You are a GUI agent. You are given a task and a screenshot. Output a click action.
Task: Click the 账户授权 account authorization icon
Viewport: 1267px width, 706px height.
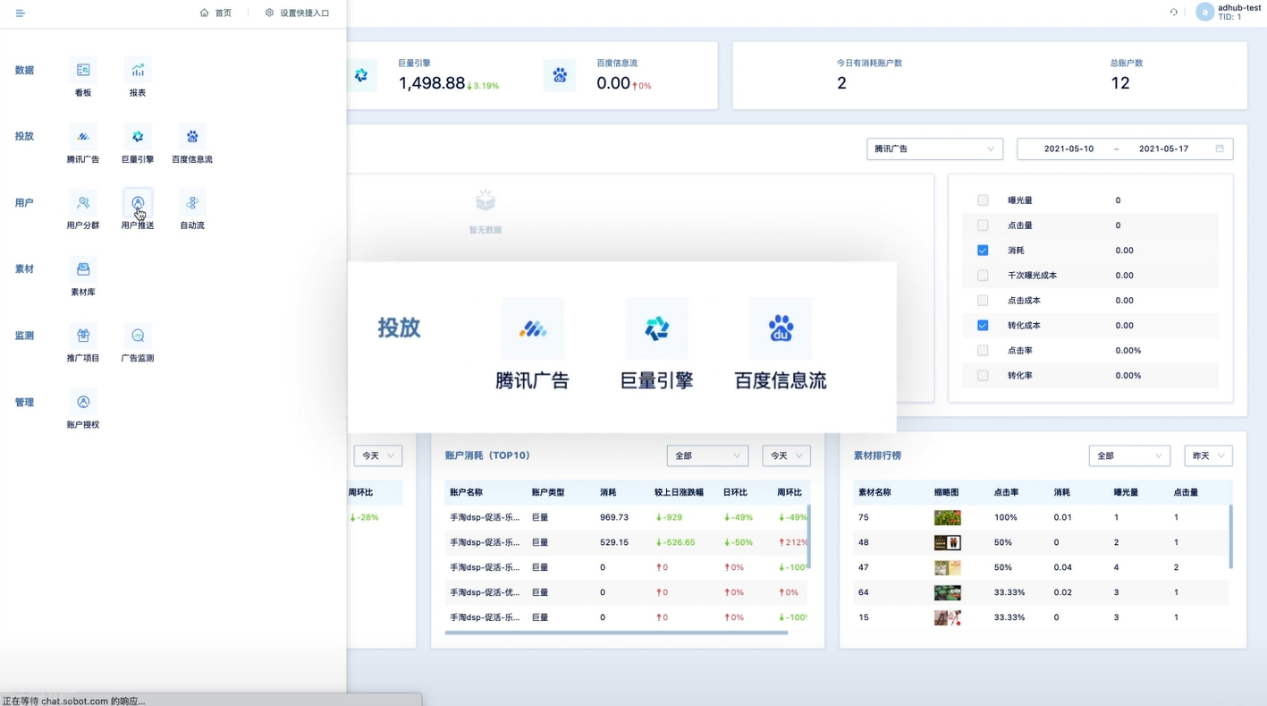[83, 402]
